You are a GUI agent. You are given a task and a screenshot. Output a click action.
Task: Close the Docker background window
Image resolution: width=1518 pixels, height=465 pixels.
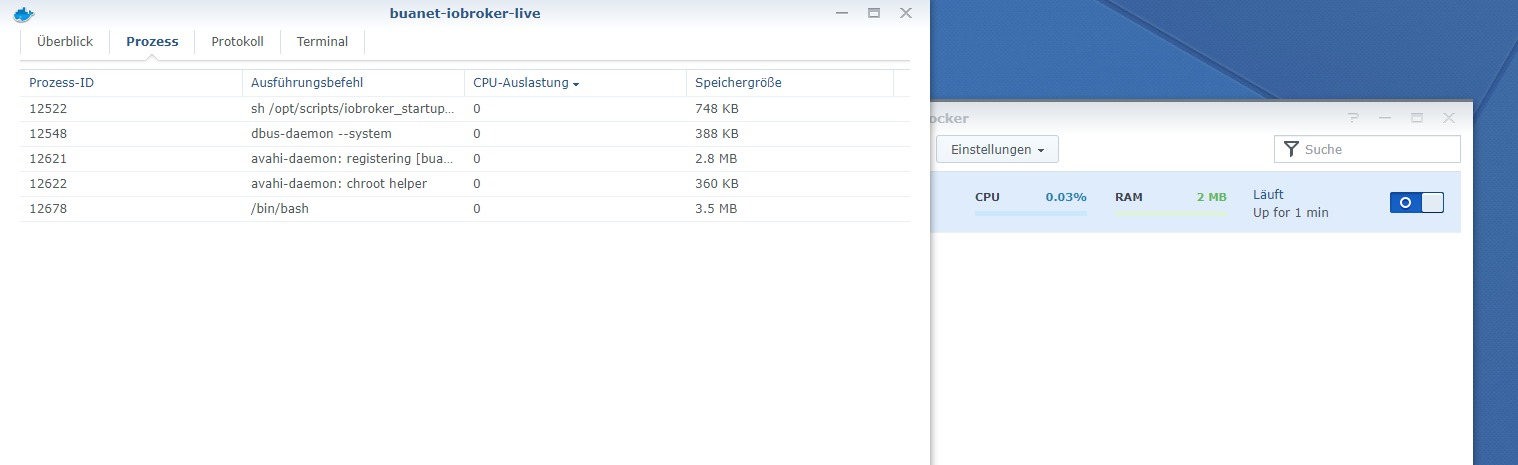1448,118
